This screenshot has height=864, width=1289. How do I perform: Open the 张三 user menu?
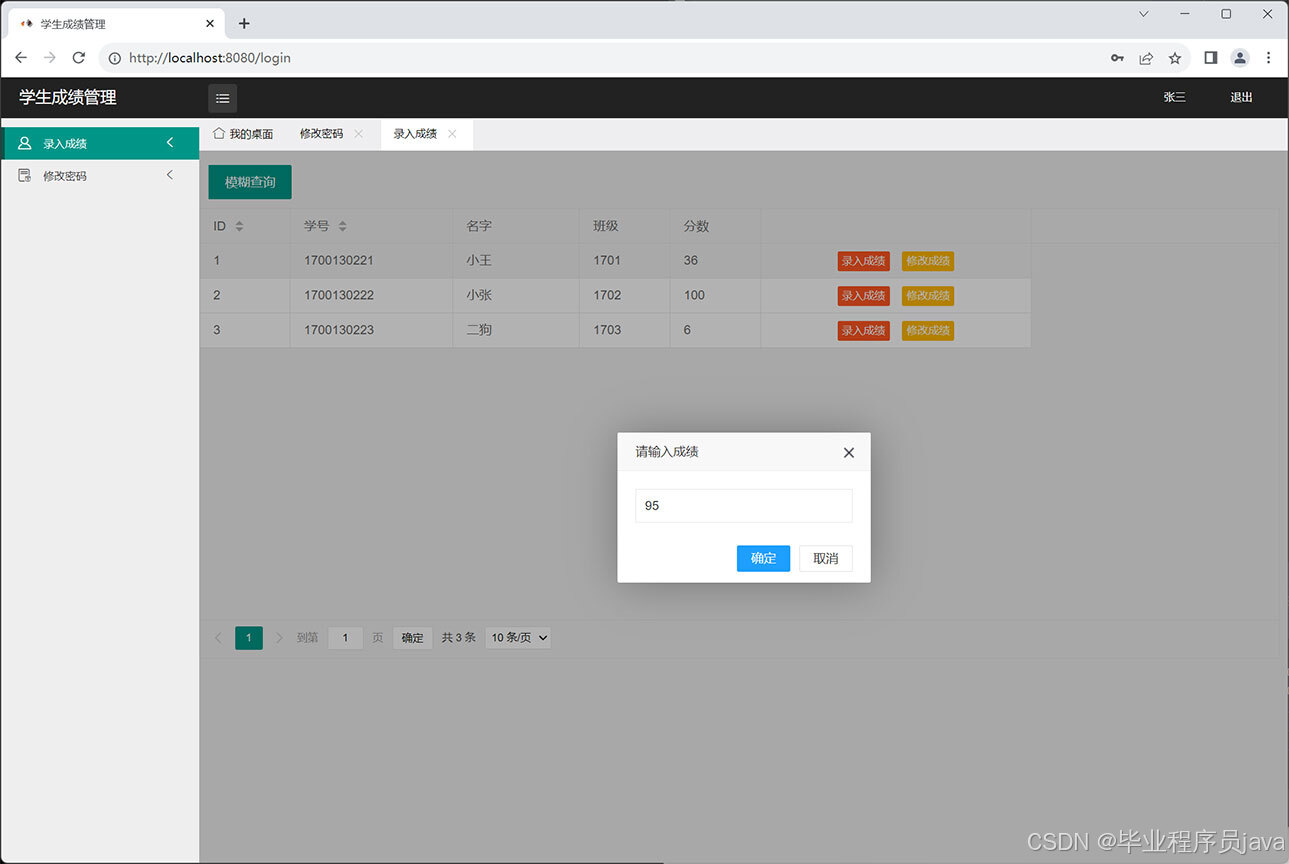coord(1175,98)
